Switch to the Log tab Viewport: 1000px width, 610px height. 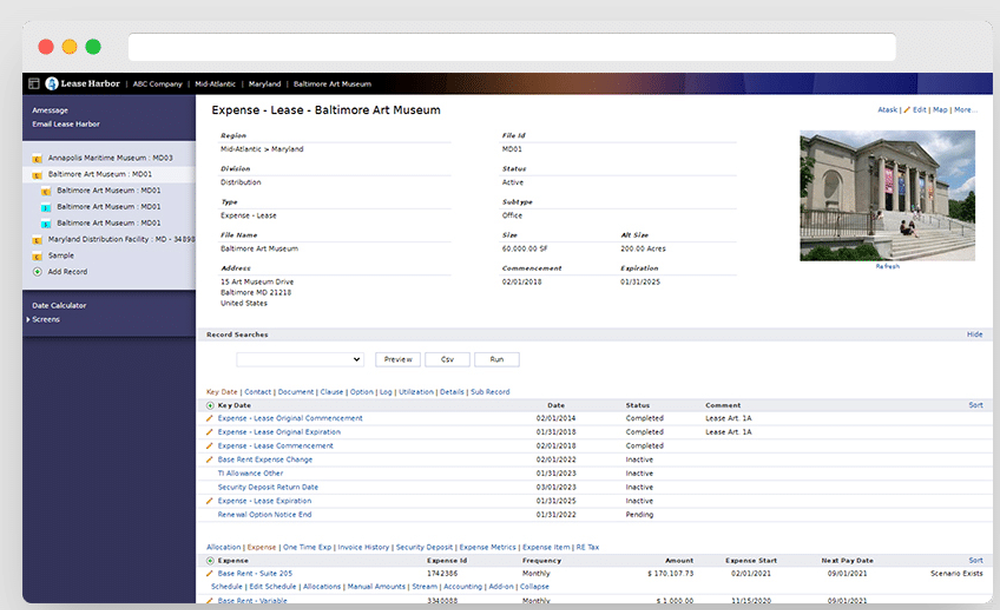pyautogui.click(x=386, y=392)
